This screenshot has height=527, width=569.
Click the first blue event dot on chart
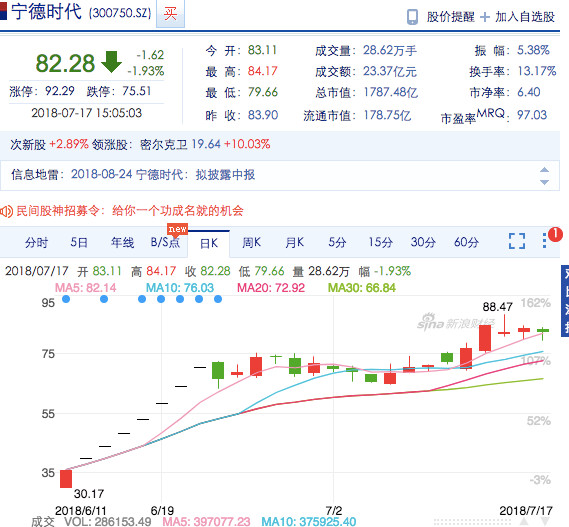point(66,299)
